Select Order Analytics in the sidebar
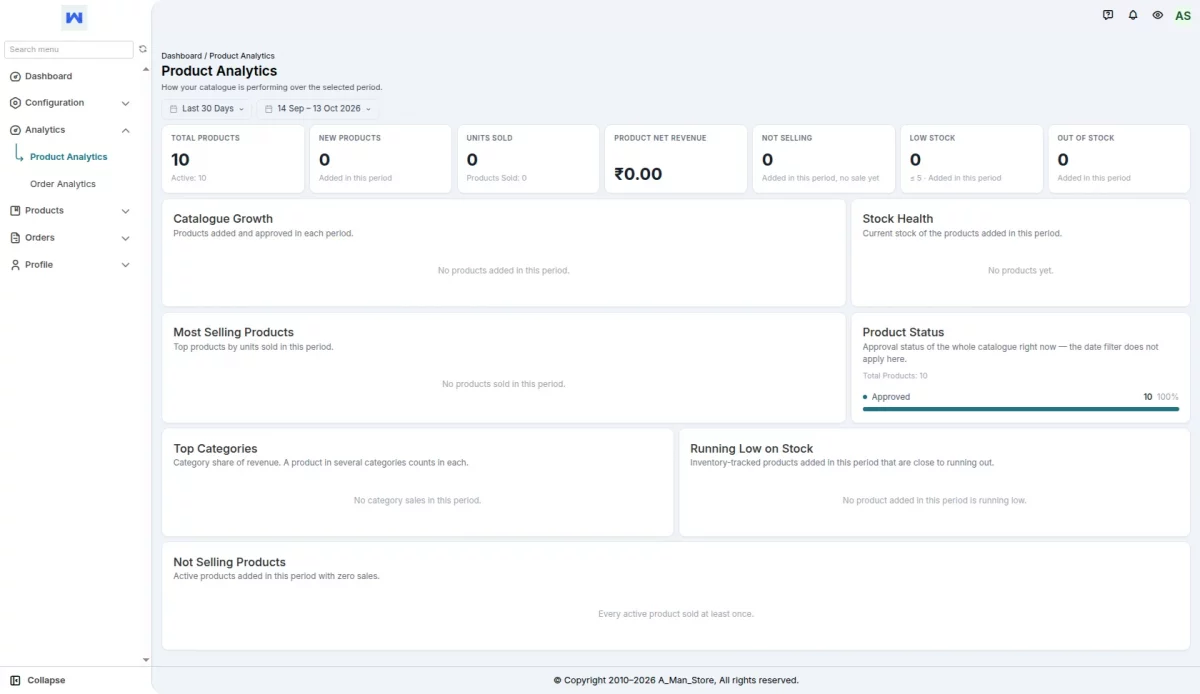The height and width of the screenshot is (694, 1200). pyautogui.click(x=63, y=184)
